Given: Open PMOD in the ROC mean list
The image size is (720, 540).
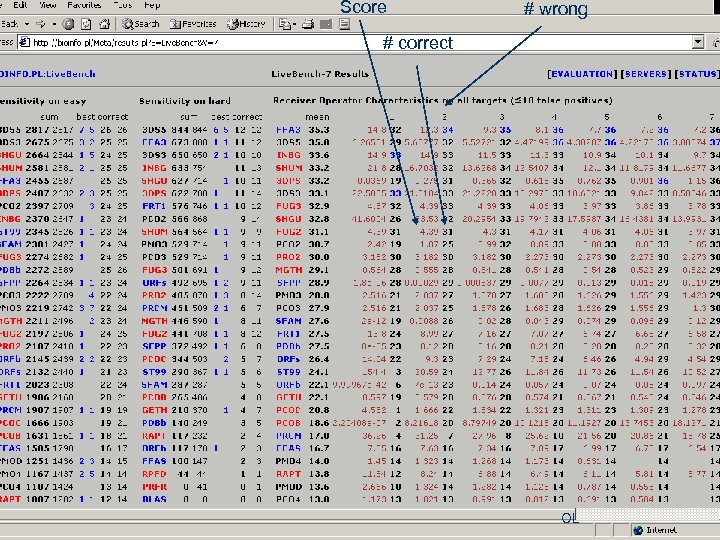Looking at the screenshot, I should tap(288, 487).
